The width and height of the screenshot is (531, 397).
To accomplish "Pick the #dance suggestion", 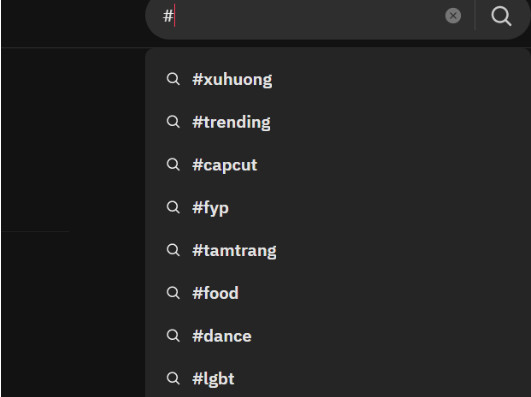I will pyautogui.click(x=337, y=336).
